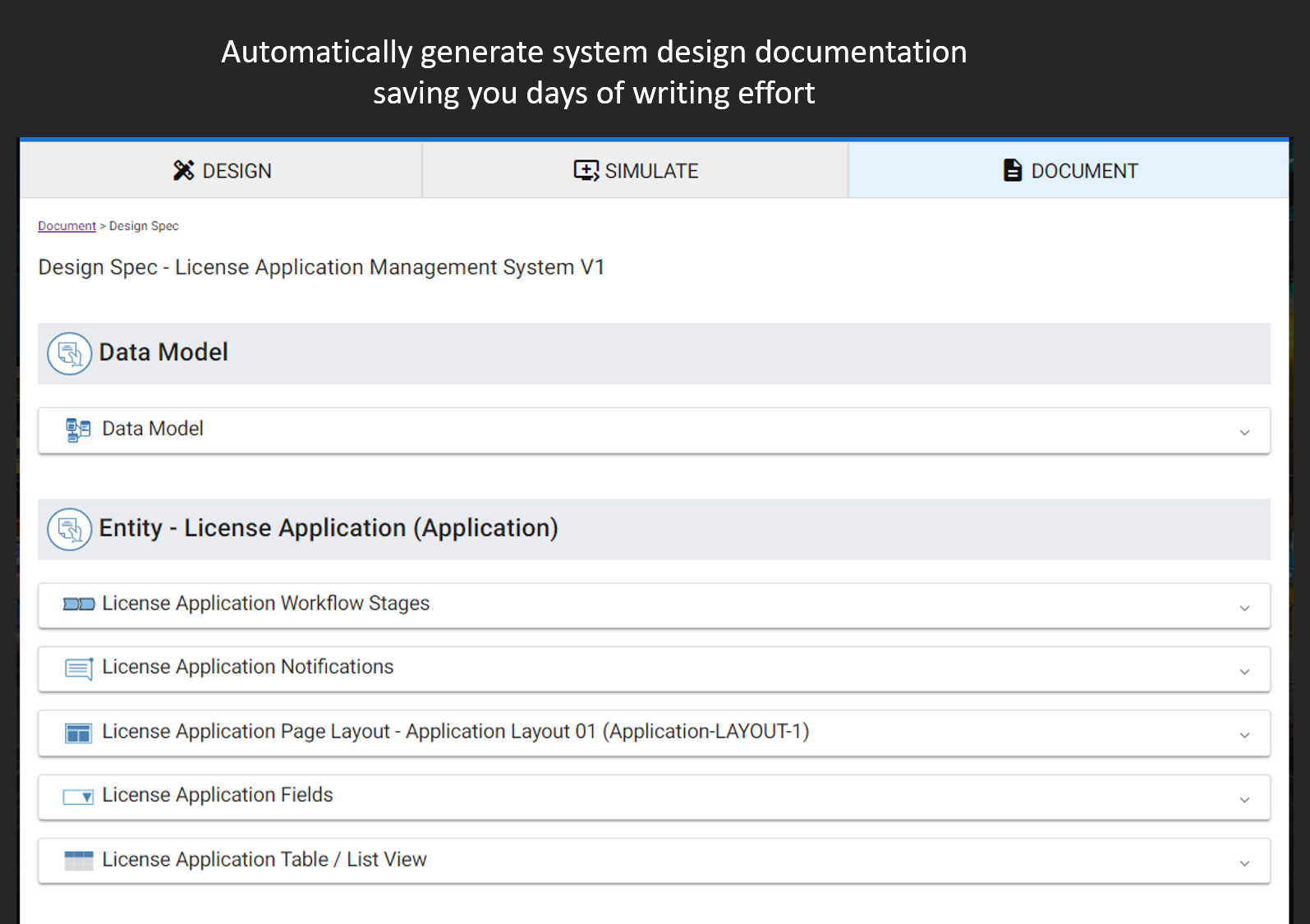Click the Document tab file icon

pos(1013,170)
